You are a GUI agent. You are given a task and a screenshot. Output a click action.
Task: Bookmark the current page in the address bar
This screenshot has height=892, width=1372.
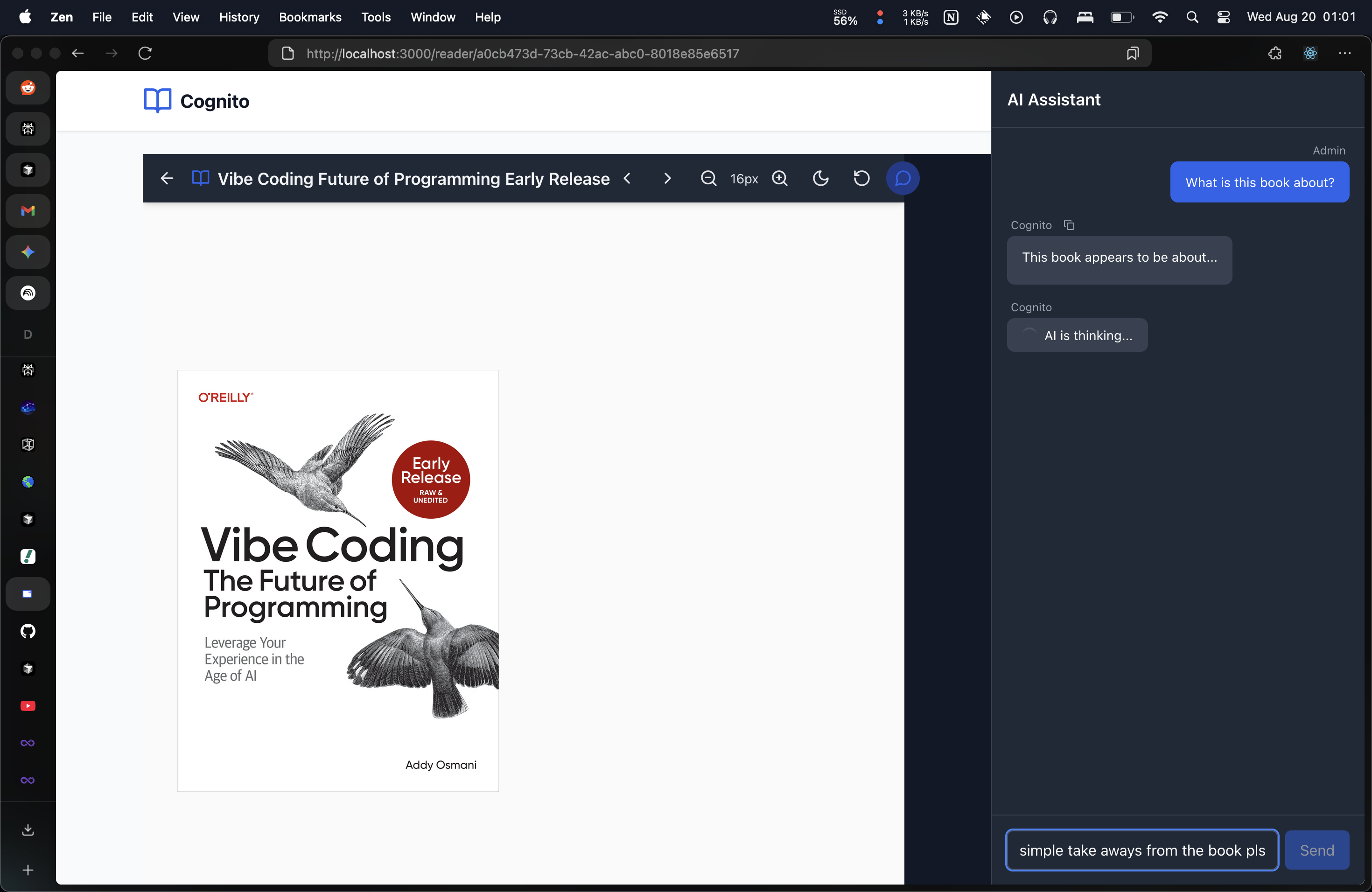click(1132, 53)
